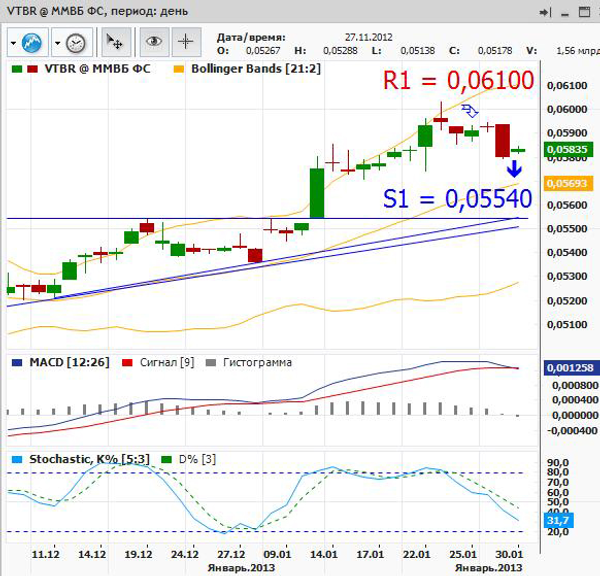Click the blue MACD legend swatch
Screen dimensions: 600x576
(17, 362)
